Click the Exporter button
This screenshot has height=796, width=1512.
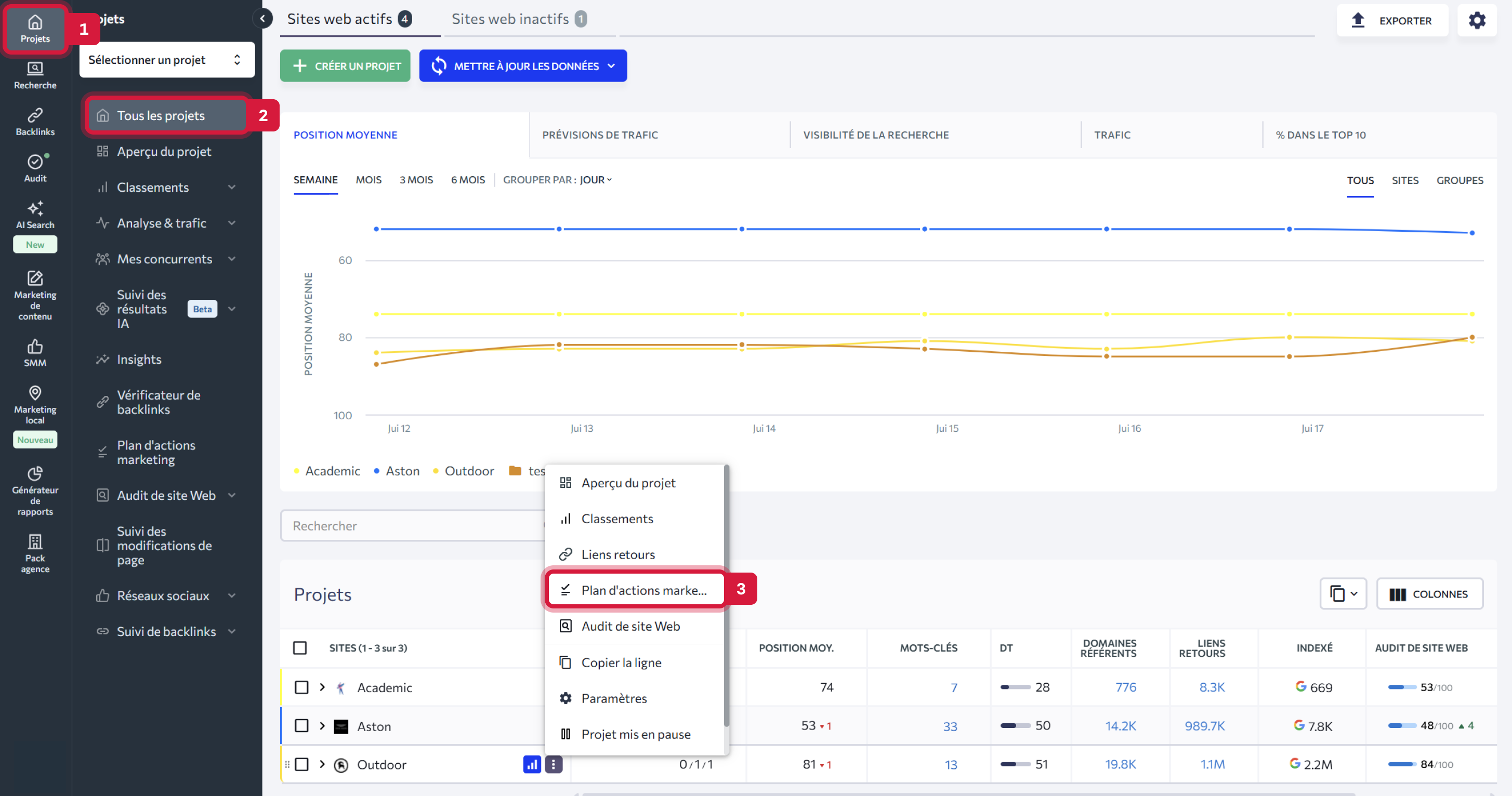(1392, 21)
